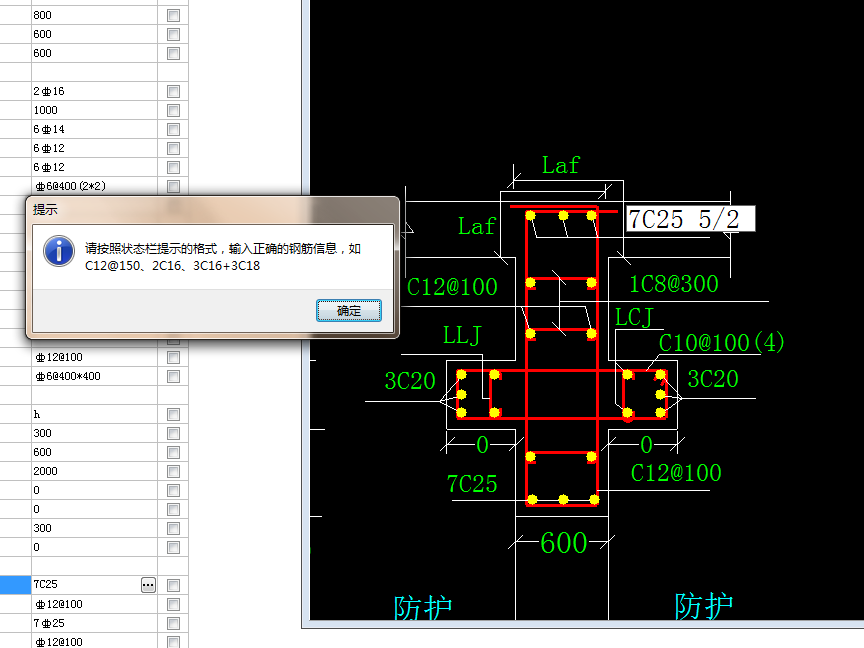
Task: Click the 确定 button in the dialog
Action: tap(349, 311)
